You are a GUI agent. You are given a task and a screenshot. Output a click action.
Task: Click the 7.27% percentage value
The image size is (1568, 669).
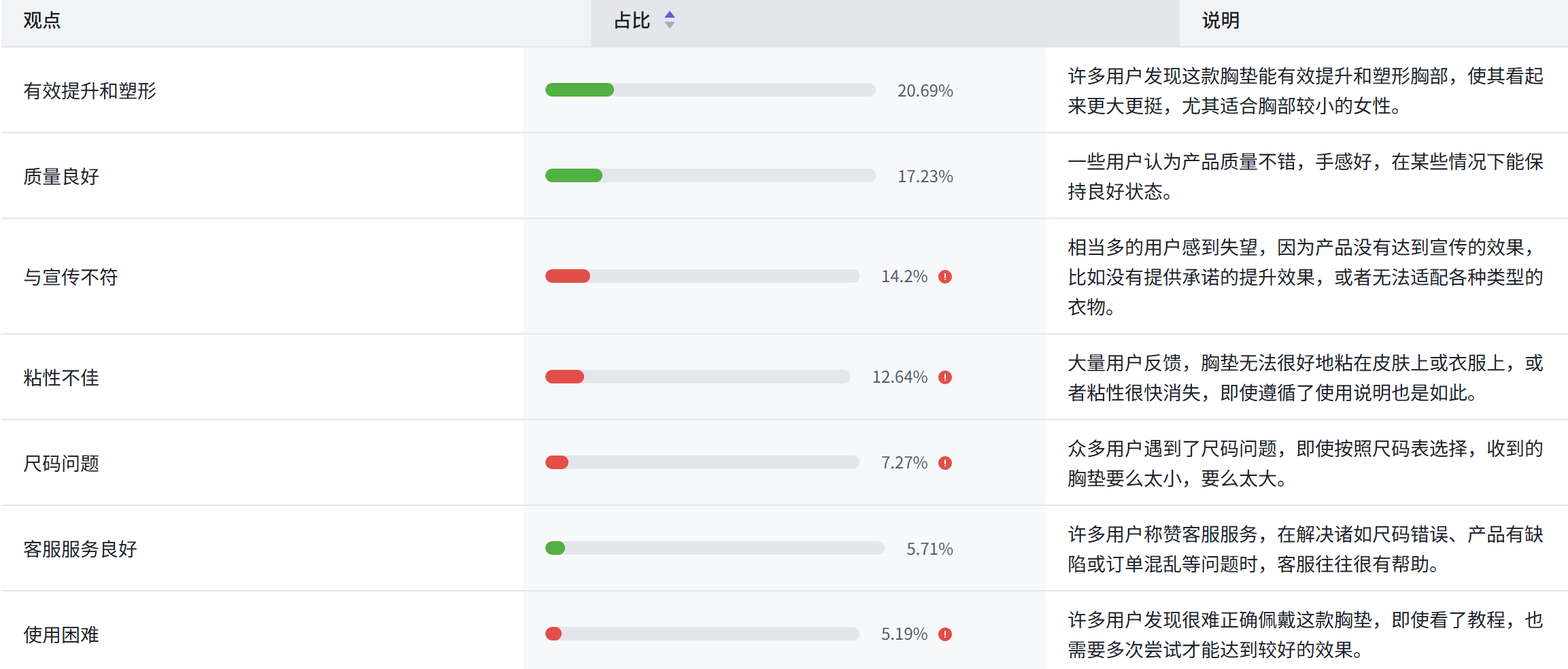coord(904,463)
